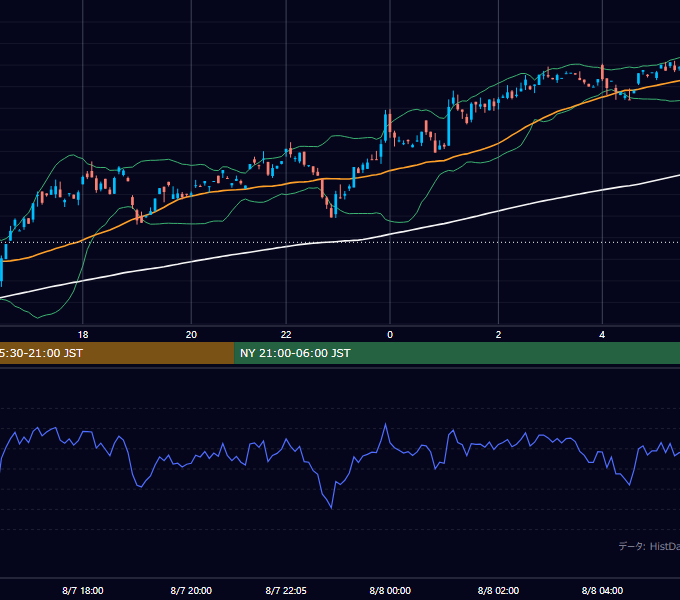This screenshot has width=680, height=600.
Task: Click the 8/7 22:05 date label
Action: (x=286, y=590)
